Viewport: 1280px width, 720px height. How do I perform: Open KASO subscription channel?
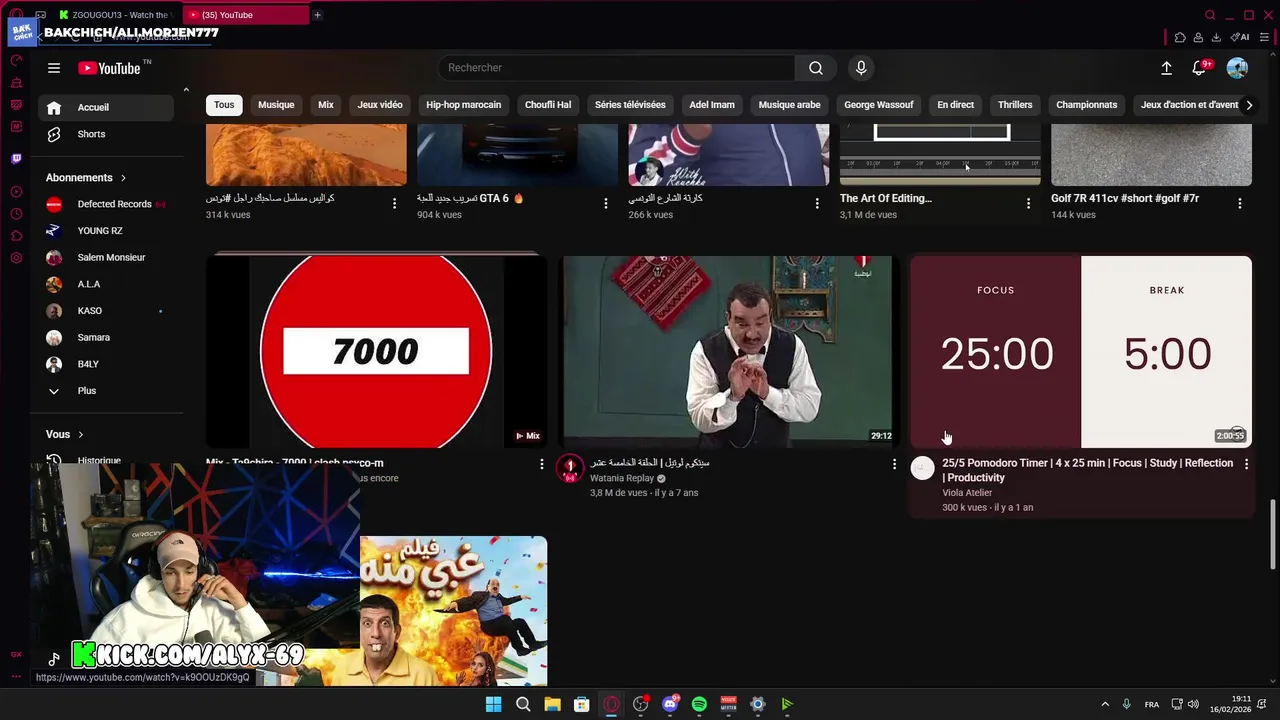[106, 311]
